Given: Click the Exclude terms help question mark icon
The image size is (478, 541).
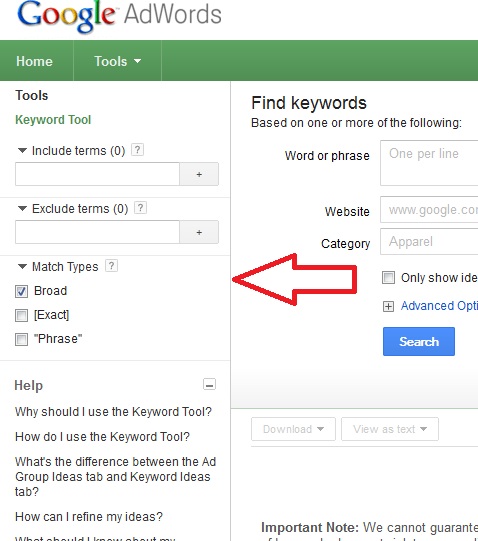Looking at the screenshot, I should pos(140,208).
